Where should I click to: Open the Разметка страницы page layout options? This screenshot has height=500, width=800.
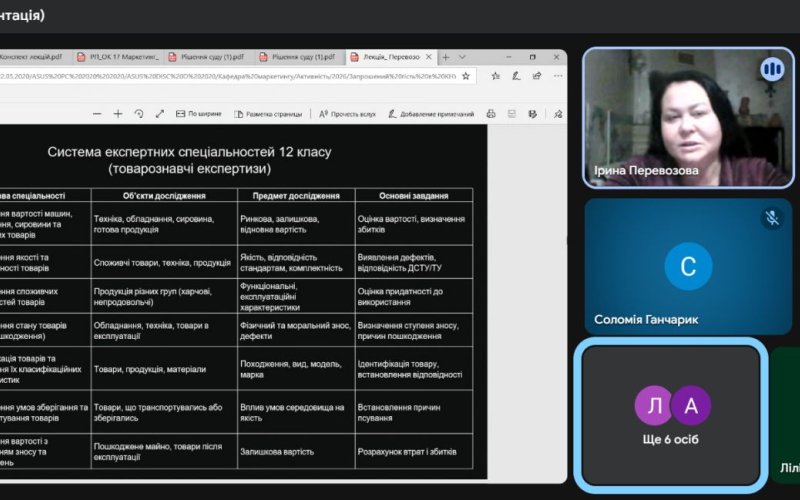tap(265, 114)
